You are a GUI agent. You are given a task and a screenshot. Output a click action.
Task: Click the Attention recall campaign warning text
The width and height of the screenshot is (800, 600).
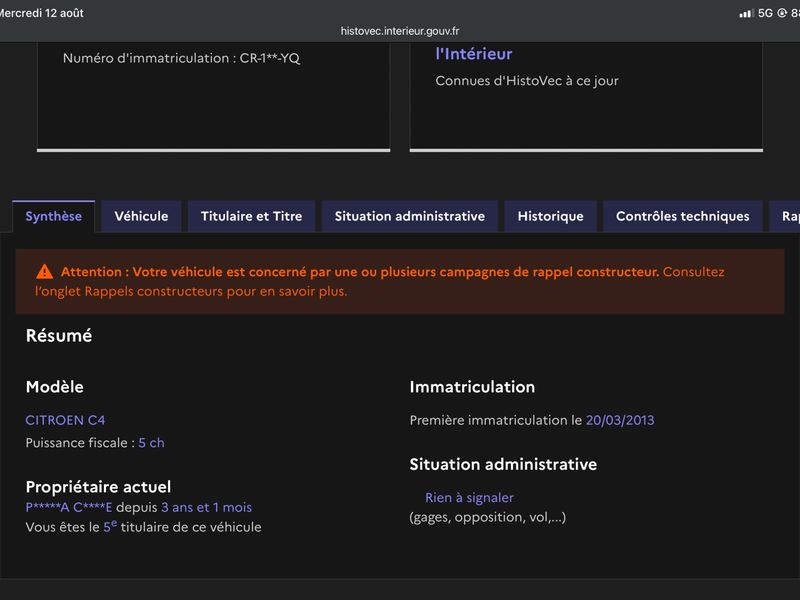click(x=380, y=282)
